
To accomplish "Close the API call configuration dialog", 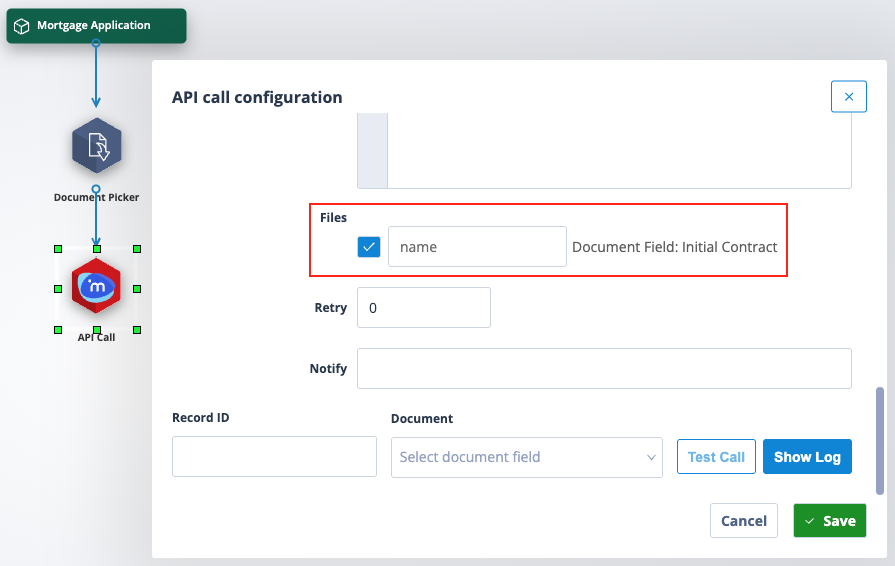I will (x=848, y=96).
